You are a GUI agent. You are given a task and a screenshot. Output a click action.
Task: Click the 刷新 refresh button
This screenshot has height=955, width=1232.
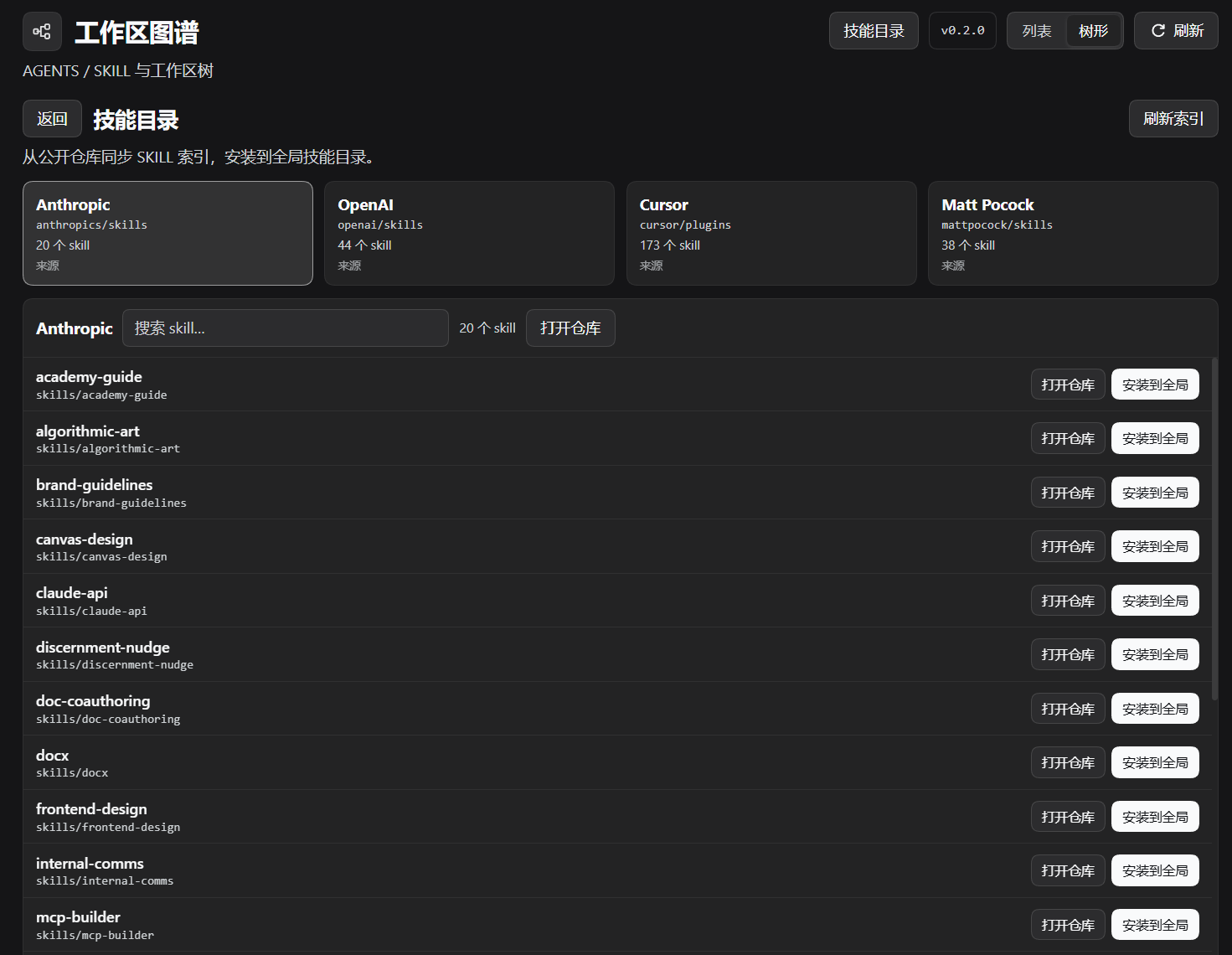coord(1176,31)
